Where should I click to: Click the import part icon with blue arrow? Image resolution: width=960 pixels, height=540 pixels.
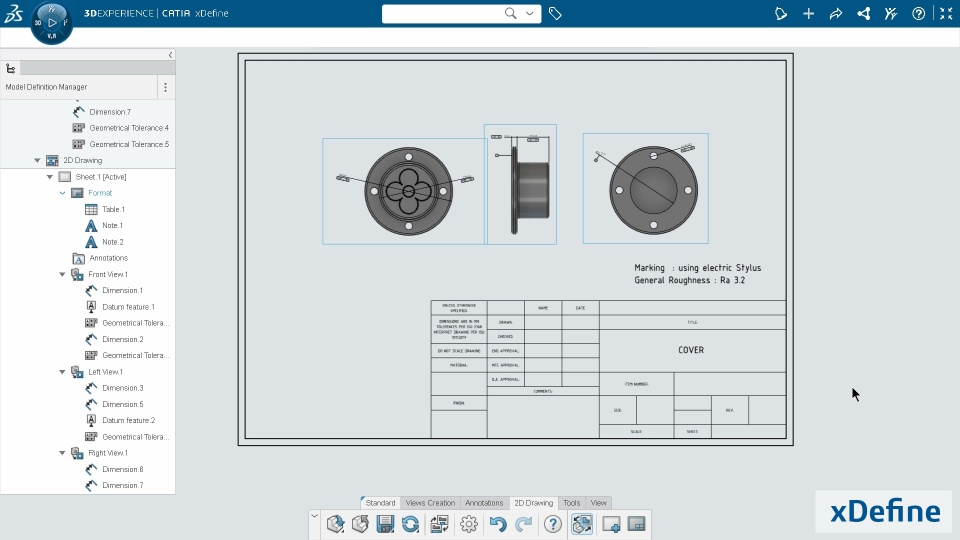click(336, 524)
